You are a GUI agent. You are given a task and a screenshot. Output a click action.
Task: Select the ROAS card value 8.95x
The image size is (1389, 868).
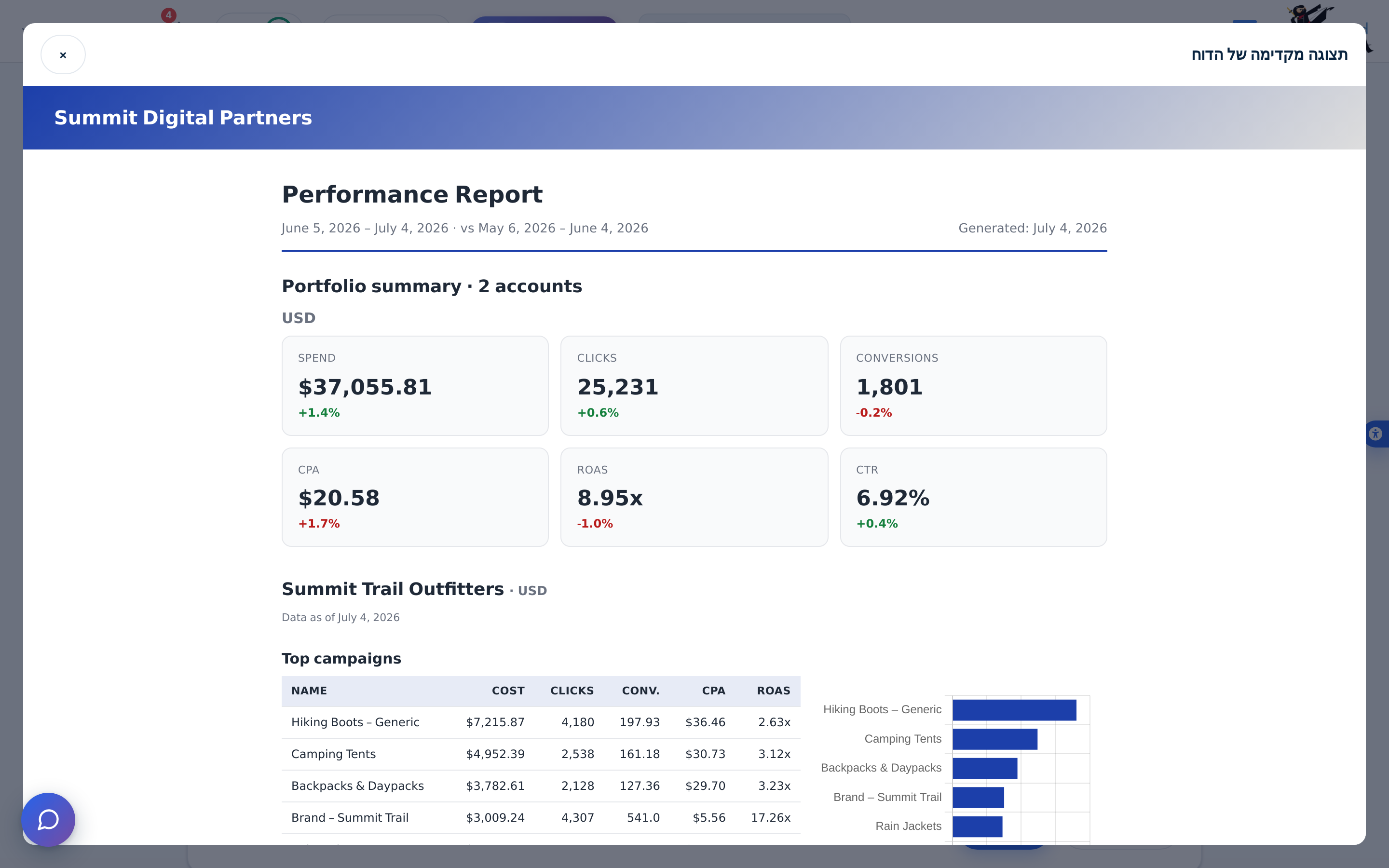point(610,498)
